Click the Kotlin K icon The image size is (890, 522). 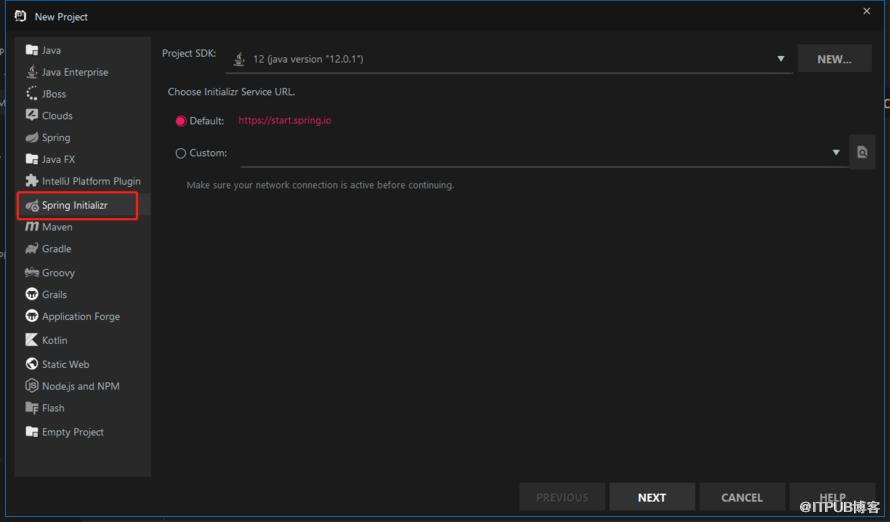32,340
